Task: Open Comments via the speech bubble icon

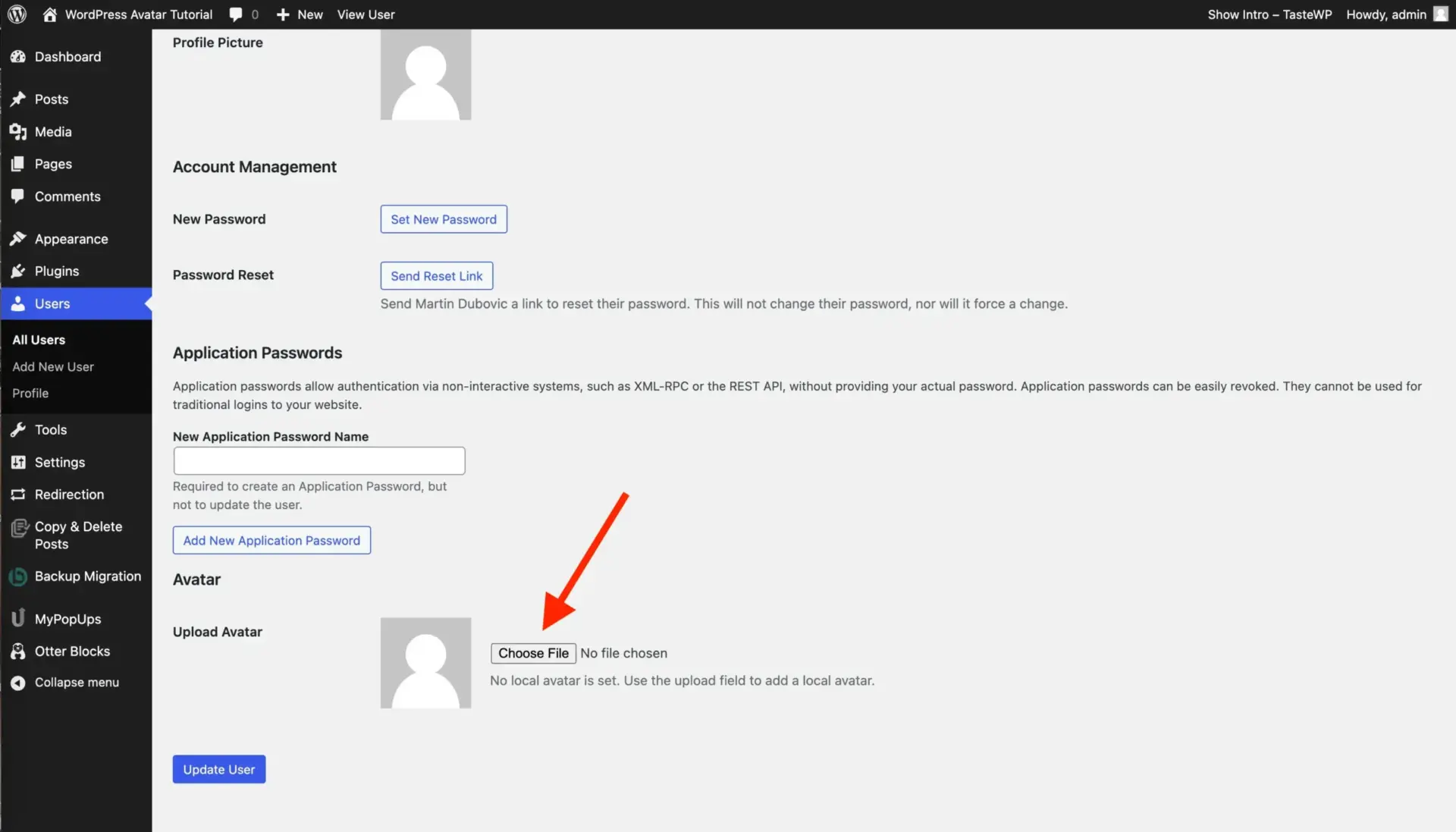Action: [x=19, y=196]
